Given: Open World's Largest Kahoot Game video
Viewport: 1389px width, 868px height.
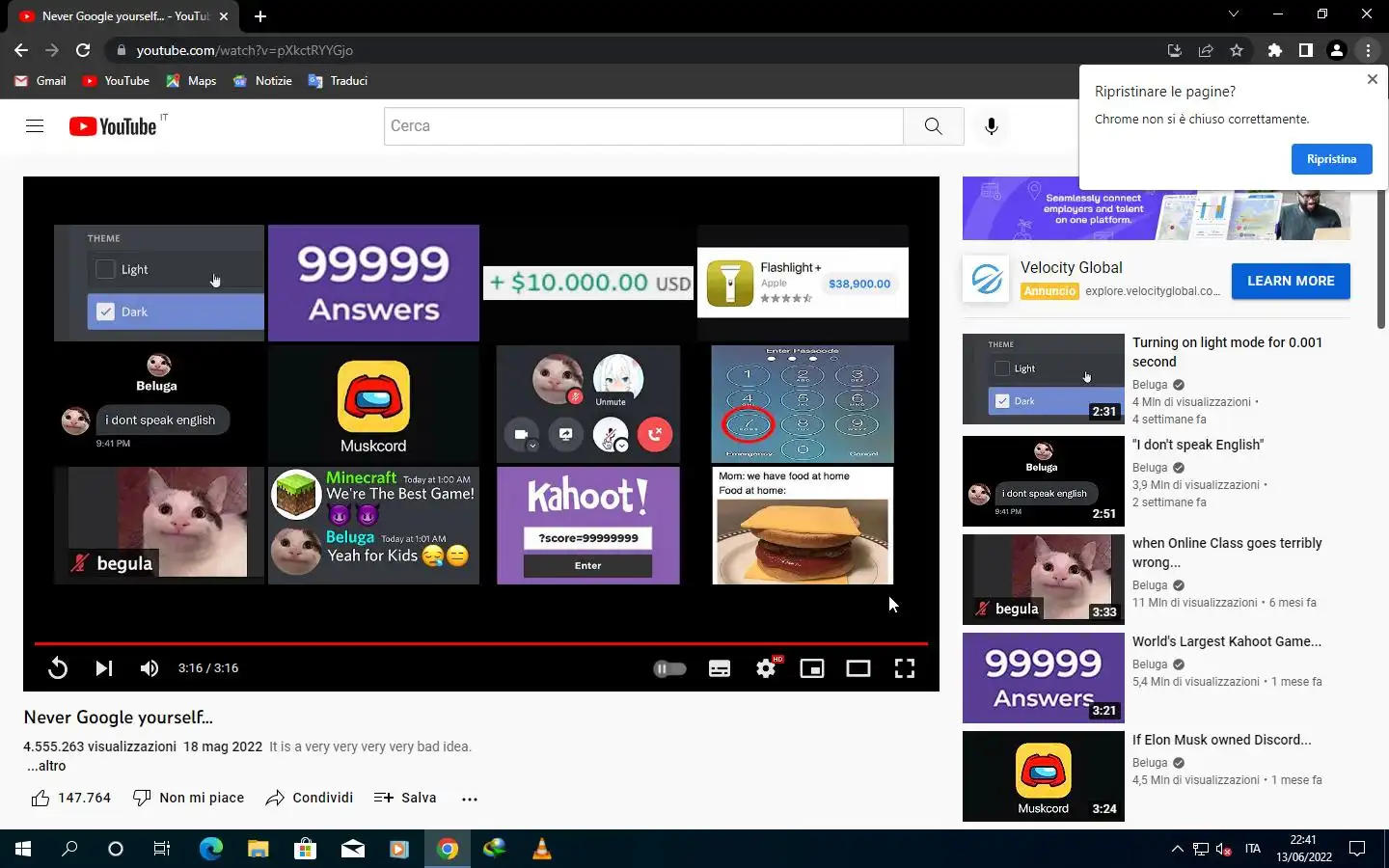Looking at the screenshot, I should 1227,641.
